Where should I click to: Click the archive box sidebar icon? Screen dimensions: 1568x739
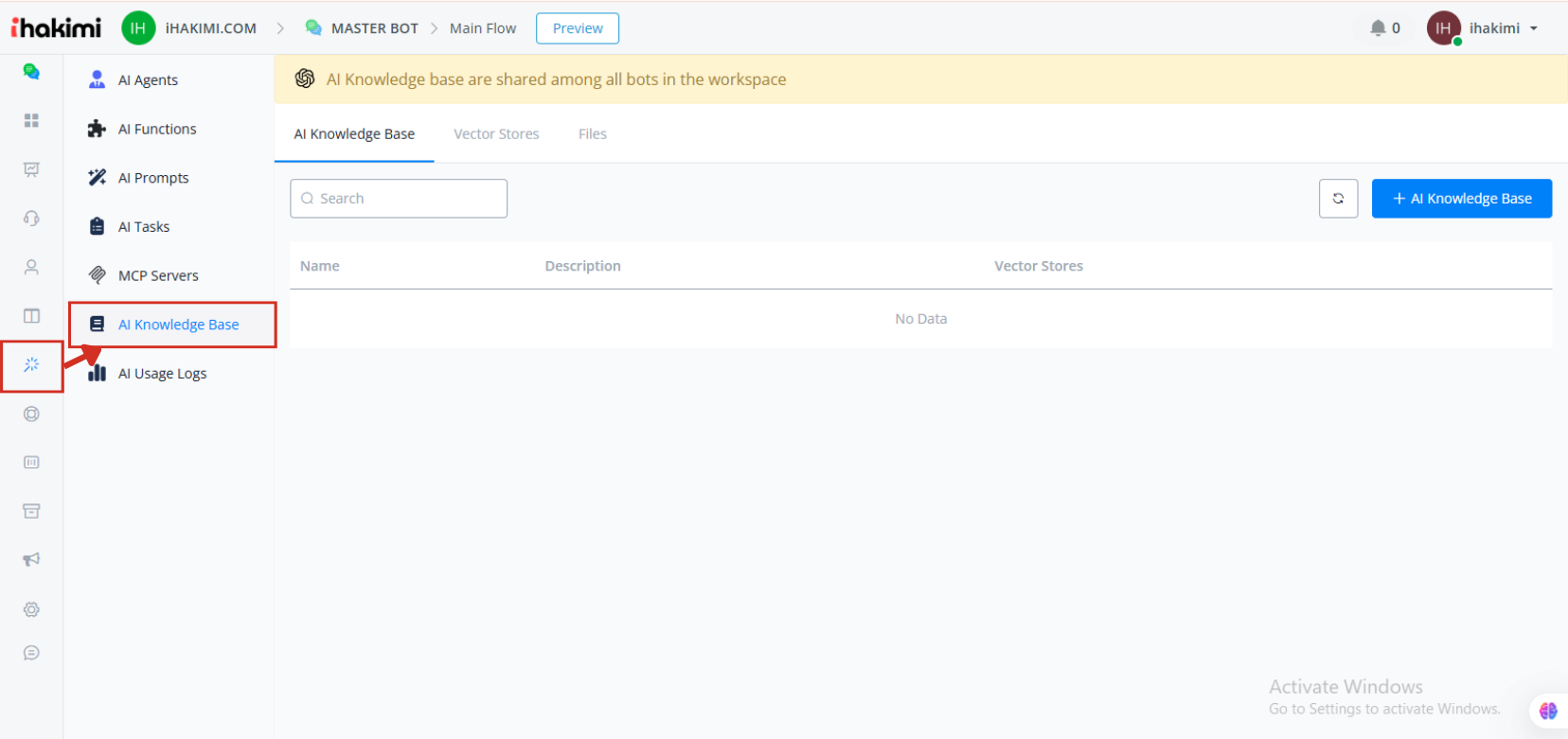(31, 511)
